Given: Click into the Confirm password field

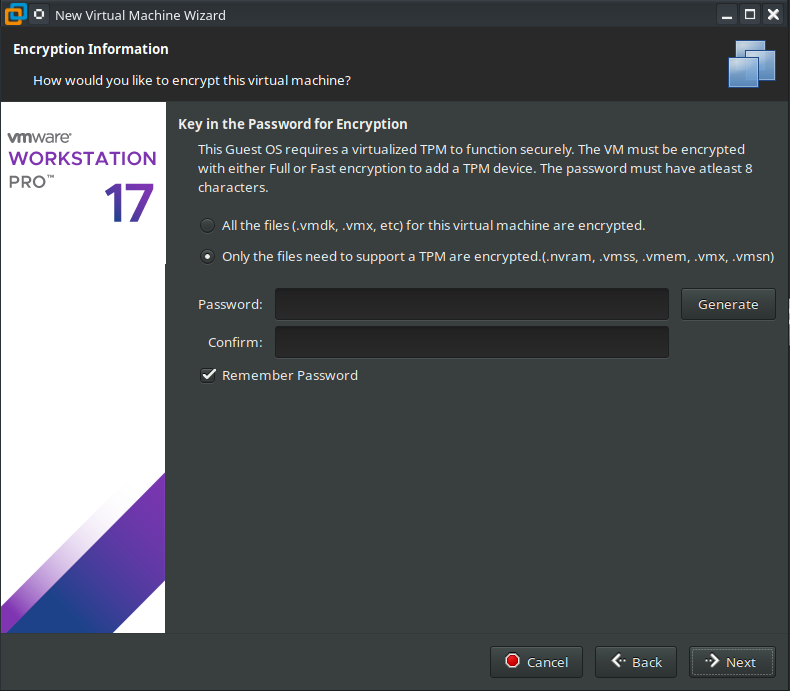Looking at the screenshot, I should click(471, 342).
